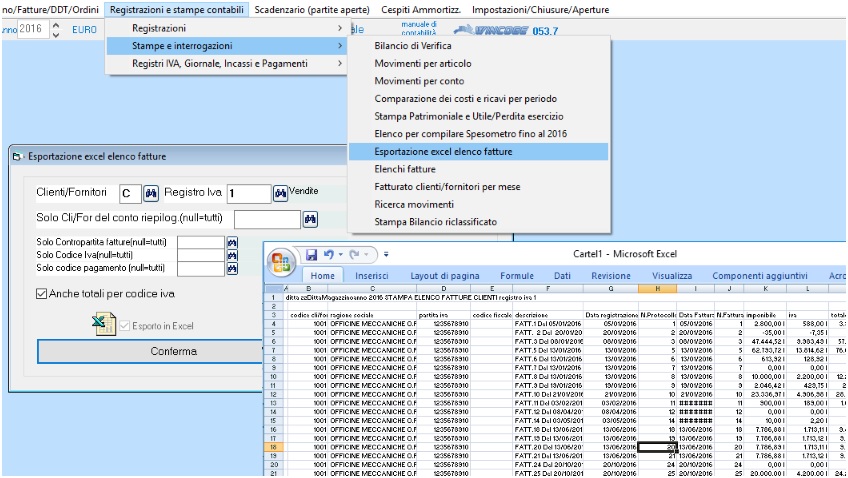Open Scadenzario (partite aperte) menu
This screenshot has width=848, height=478.
point(312,10)
